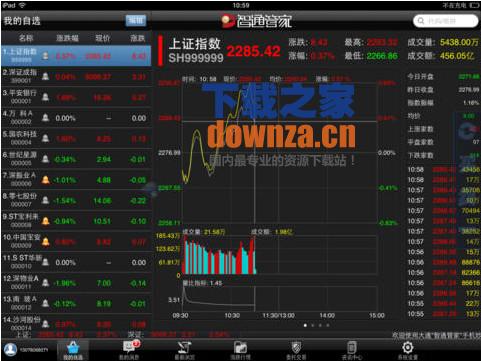This screenshot has width=481, height=361.
Task: Click the 成交量 5438.00万 value
Action: click(459, 42)
